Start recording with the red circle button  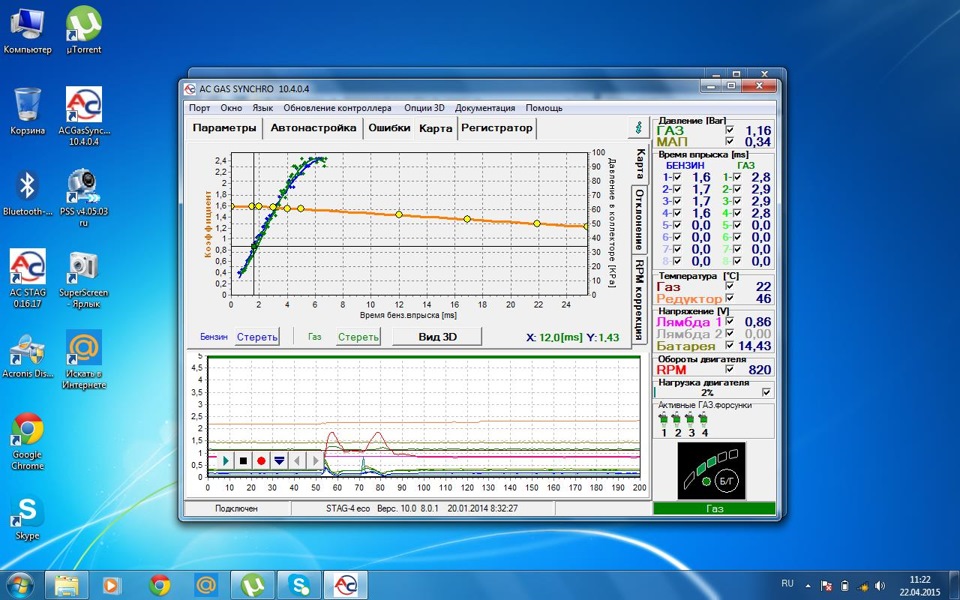point(261,460)
